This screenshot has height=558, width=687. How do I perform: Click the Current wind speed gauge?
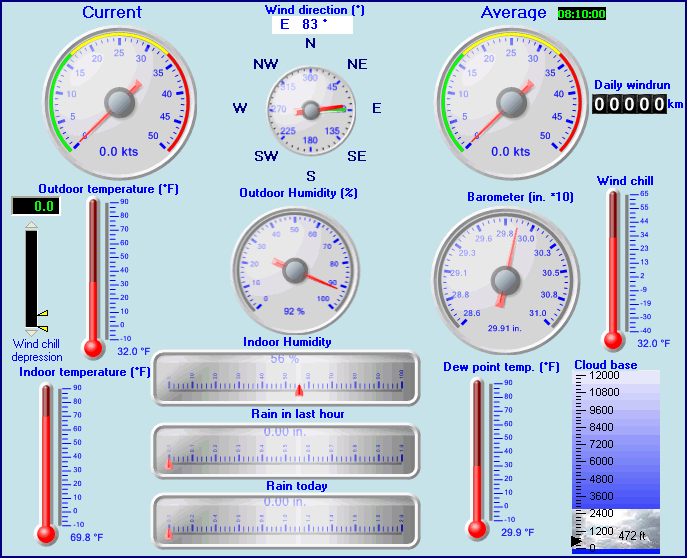(x=119, y=103)
